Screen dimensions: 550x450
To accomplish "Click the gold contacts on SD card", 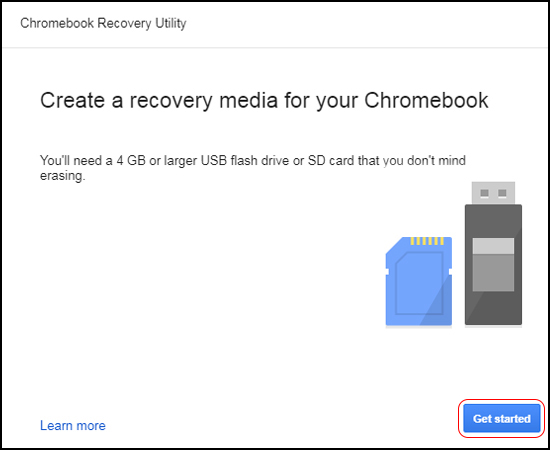I will pyautogui.click(x=427, y=241).
